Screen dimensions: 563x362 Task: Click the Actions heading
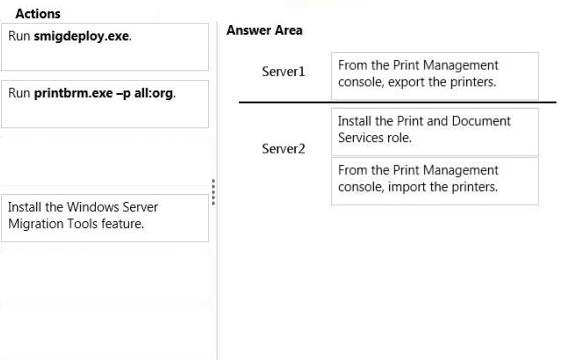tap(38, 14)
